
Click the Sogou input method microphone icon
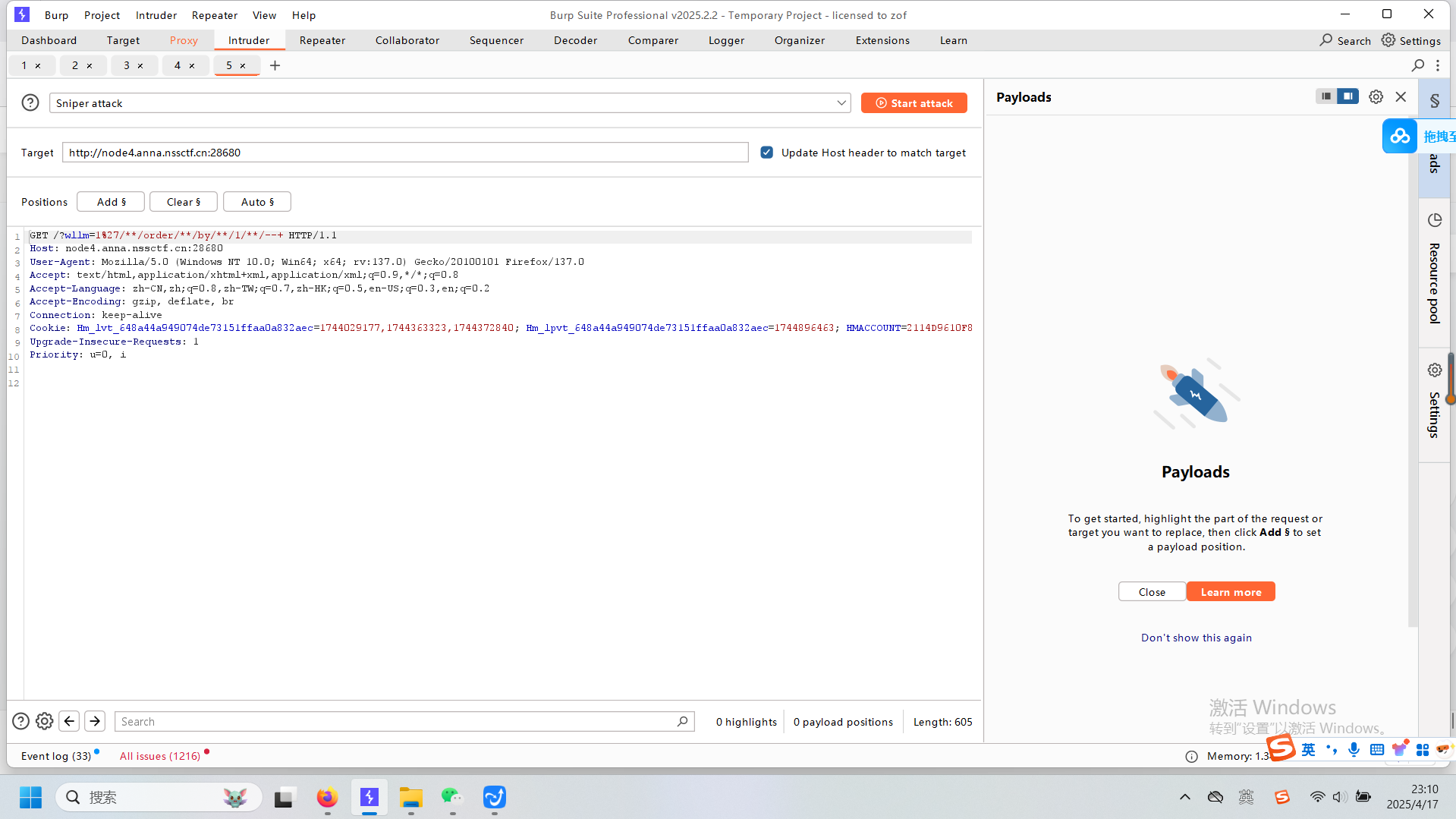point(1354,750)
